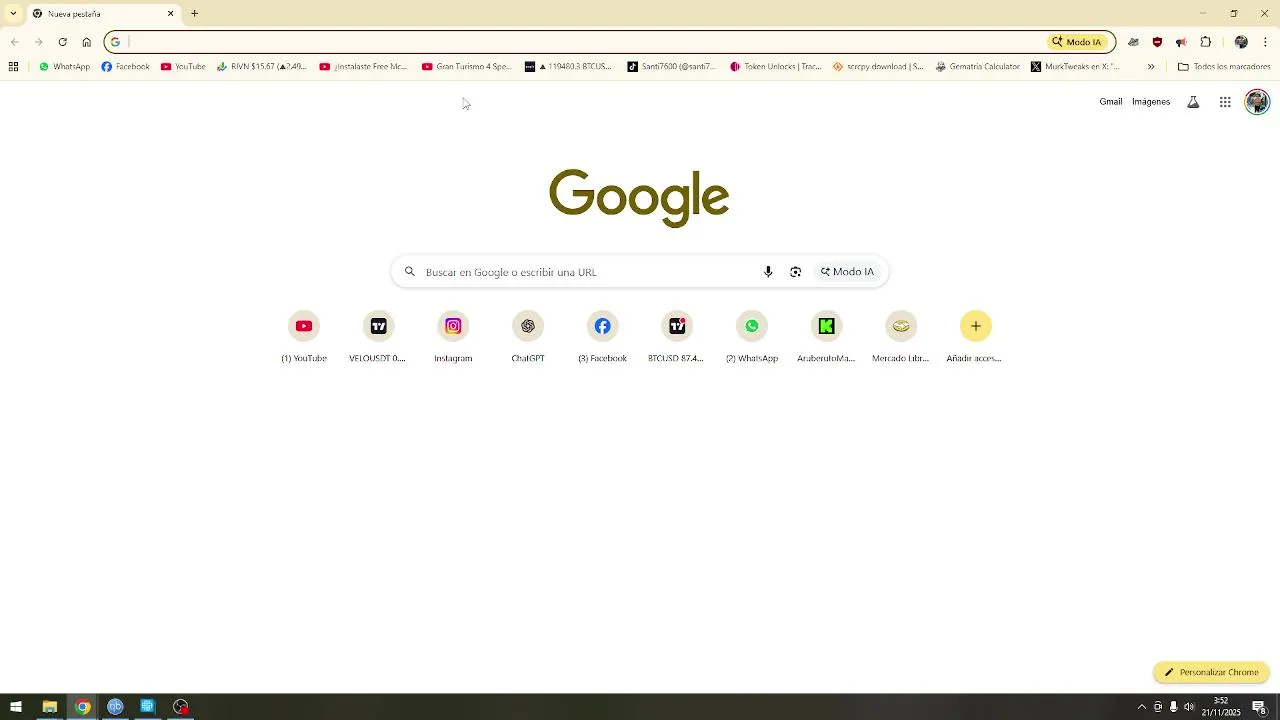Show hidden system tray icons
The image size is (1280, 720).
click(1142, 707)
